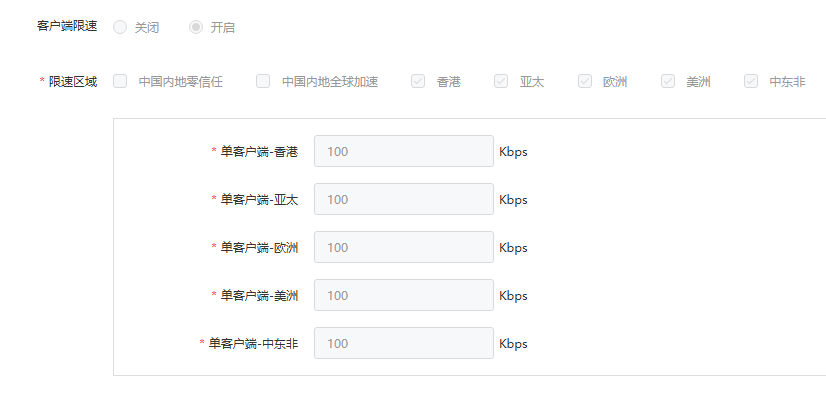Click the 单客户端-亚太 label text
Viewport: 826px width, 401px height.
click(259, 200)
